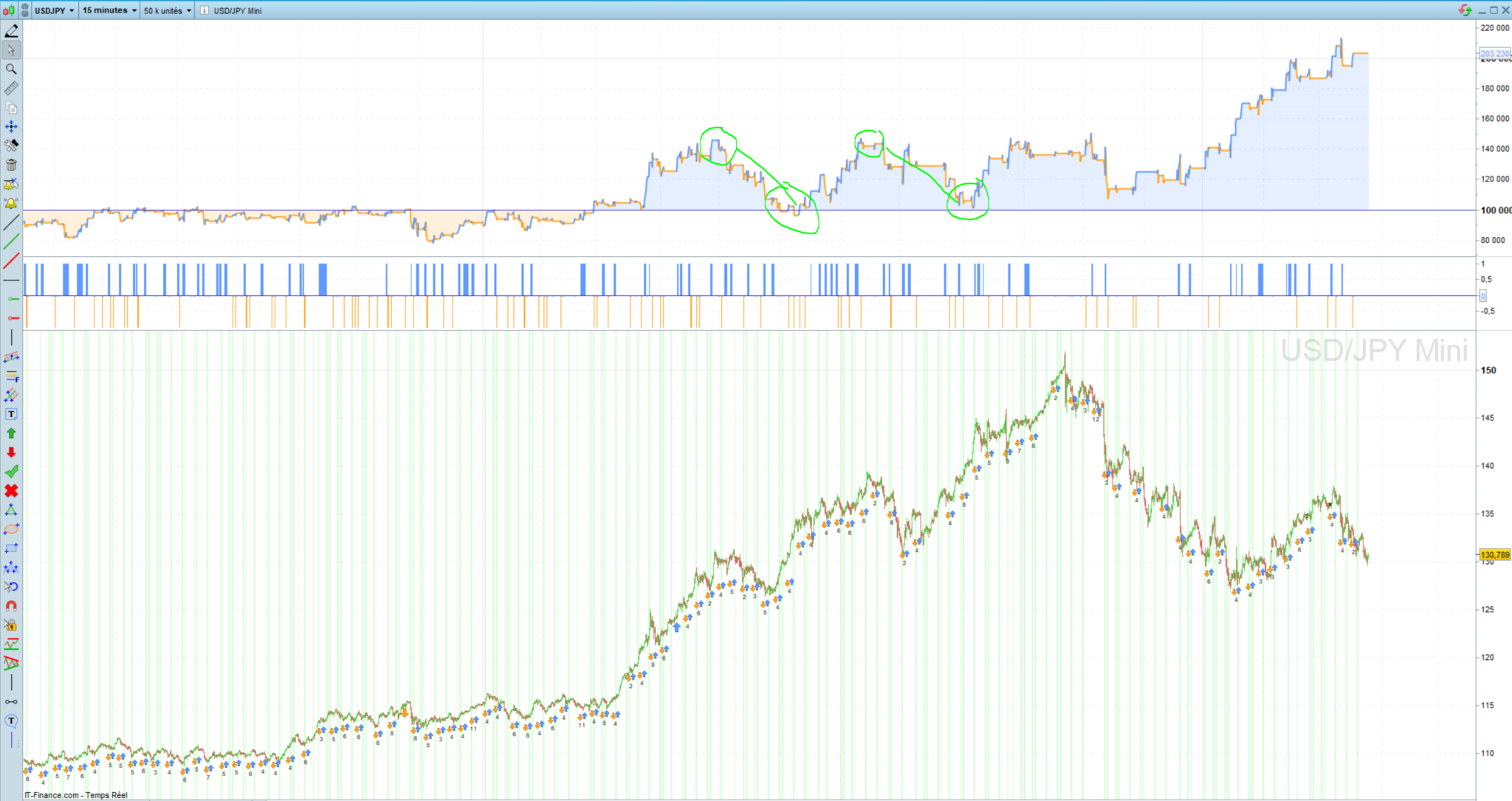Click the refresh sync icon top right
1512x801 pixels.
pyautogui.click(x=1465, y=10)
